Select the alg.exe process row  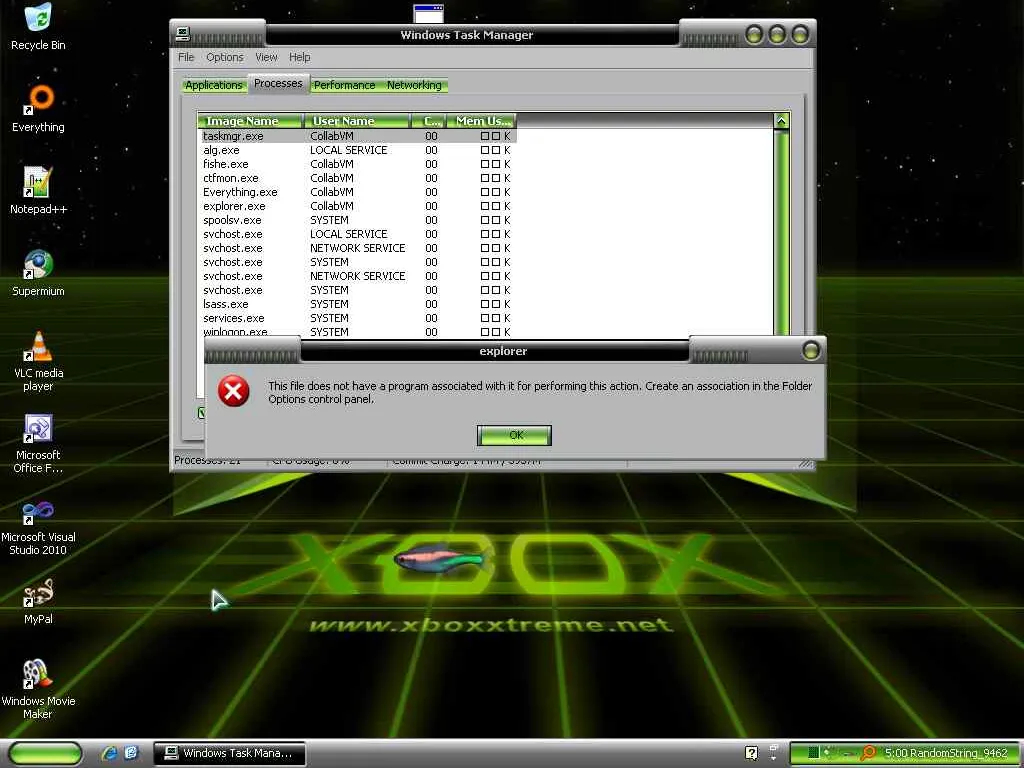point(358,150)
